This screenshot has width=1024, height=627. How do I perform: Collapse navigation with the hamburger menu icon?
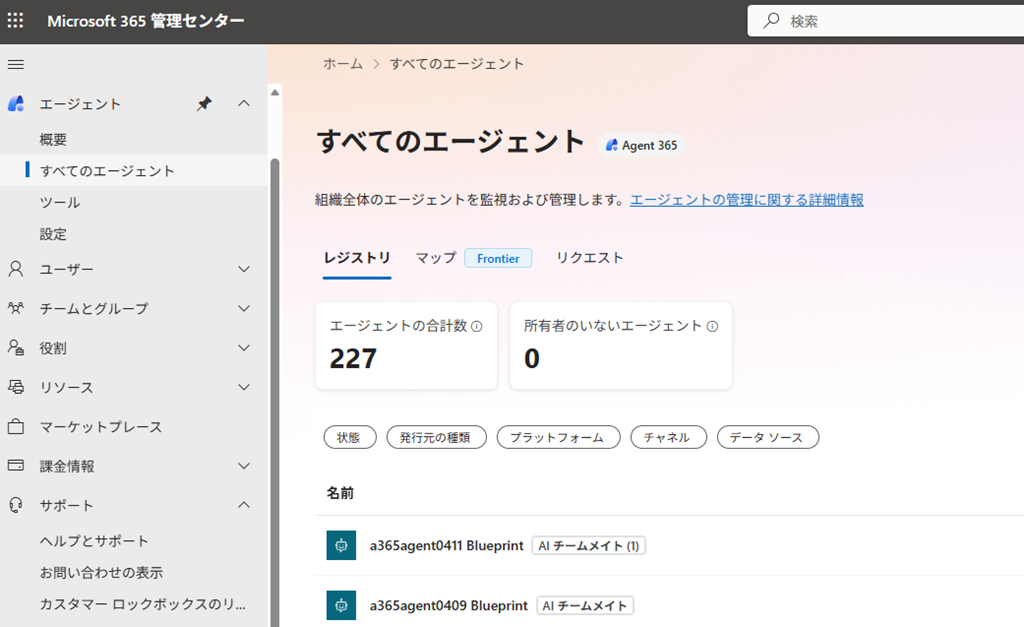(x=16, y=65)
